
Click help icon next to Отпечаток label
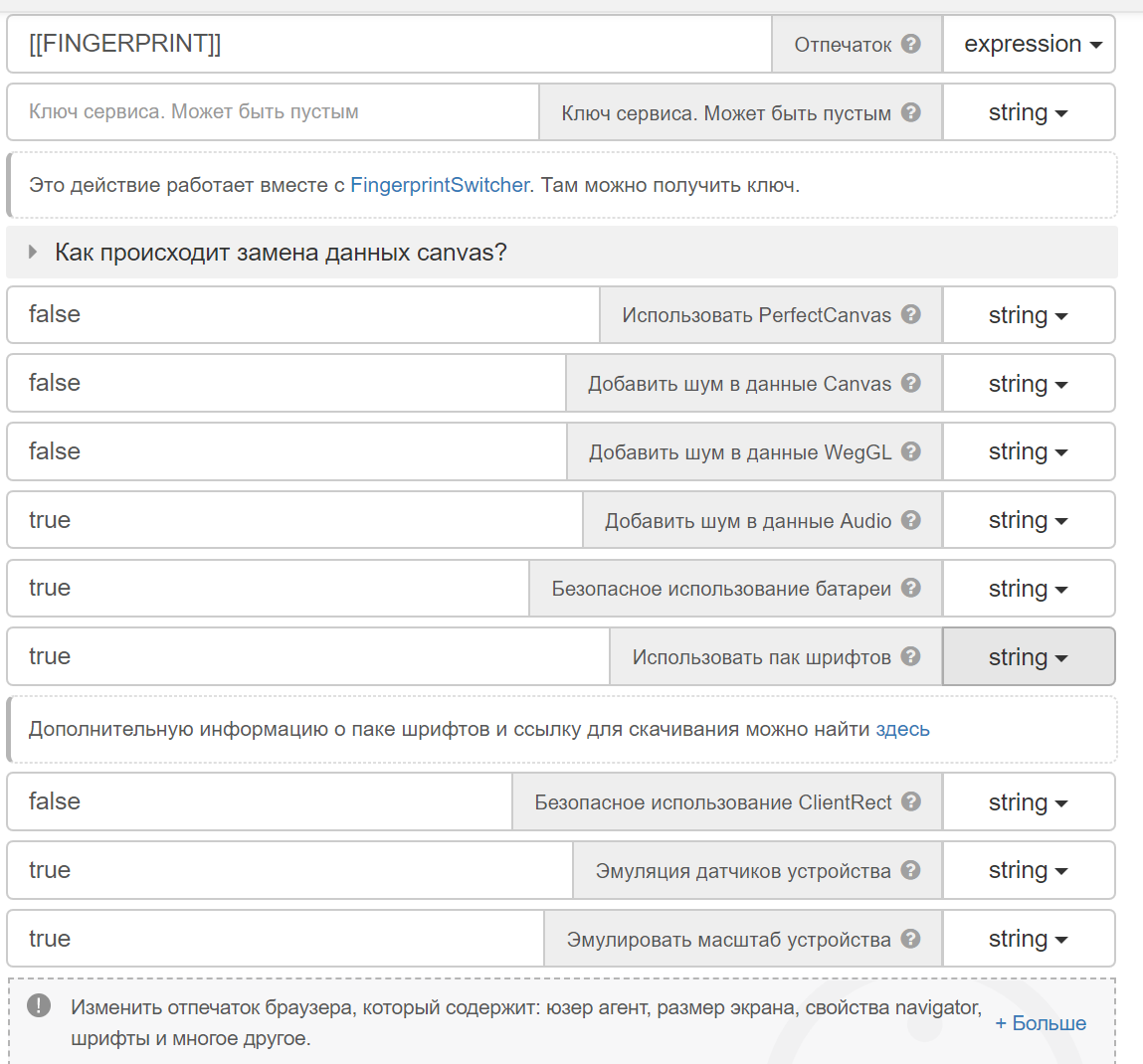click(910, 44)
